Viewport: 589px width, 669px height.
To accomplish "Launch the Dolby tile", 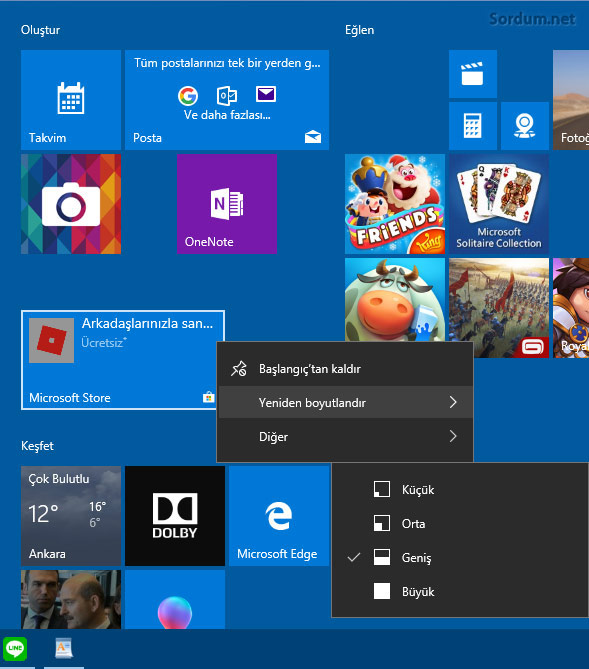I will [175, 516].
